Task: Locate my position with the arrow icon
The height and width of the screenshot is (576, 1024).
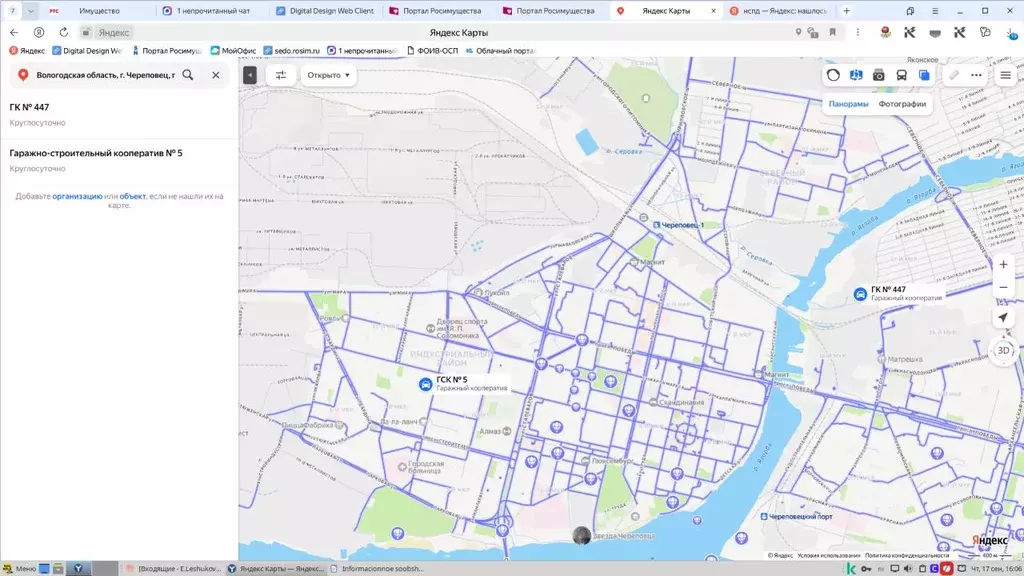Action: [1003, 317]
